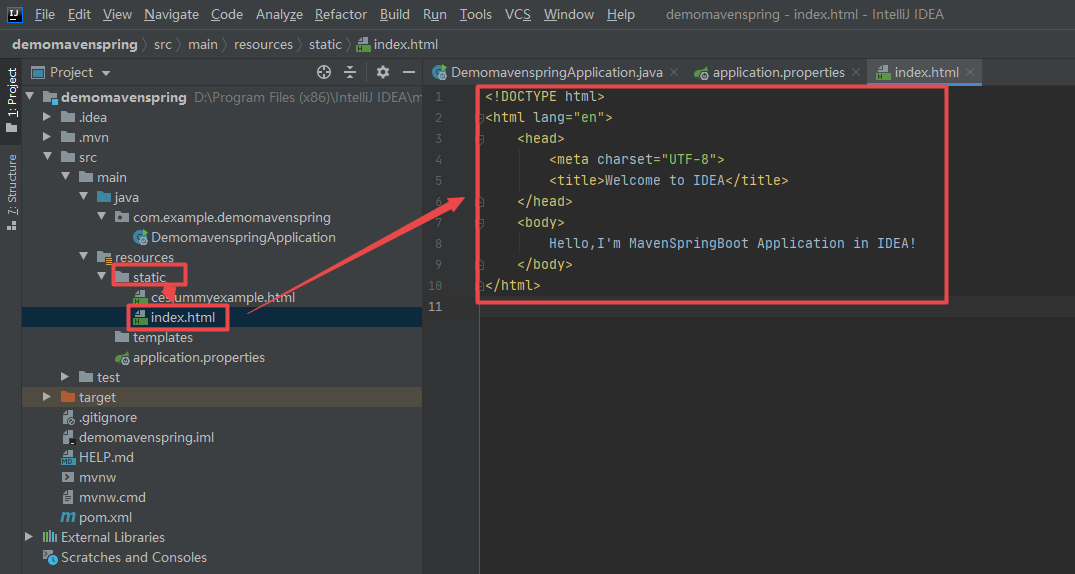Click main in navigation breadcrumb
The image size is (1075, 574).
pos(203,45)
